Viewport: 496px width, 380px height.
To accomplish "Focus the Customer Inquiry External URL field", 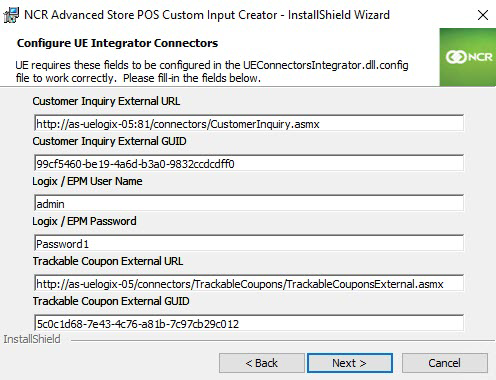I will pos(249,124).
